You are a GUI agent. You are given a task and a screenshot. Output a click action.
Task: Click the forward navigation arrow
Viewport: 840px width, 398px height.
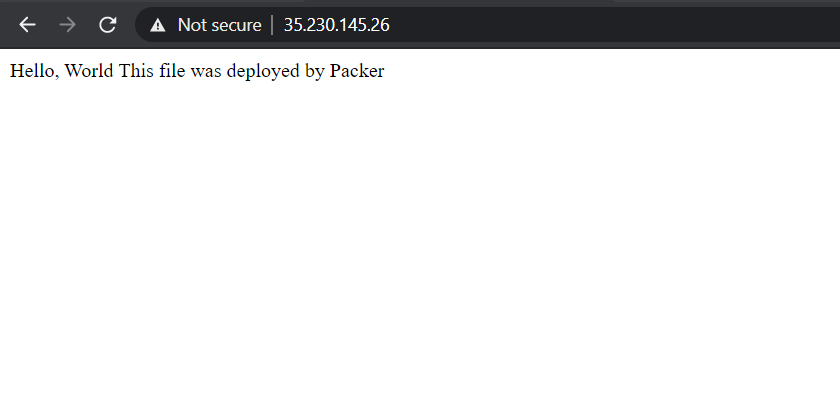pos(68,25)
